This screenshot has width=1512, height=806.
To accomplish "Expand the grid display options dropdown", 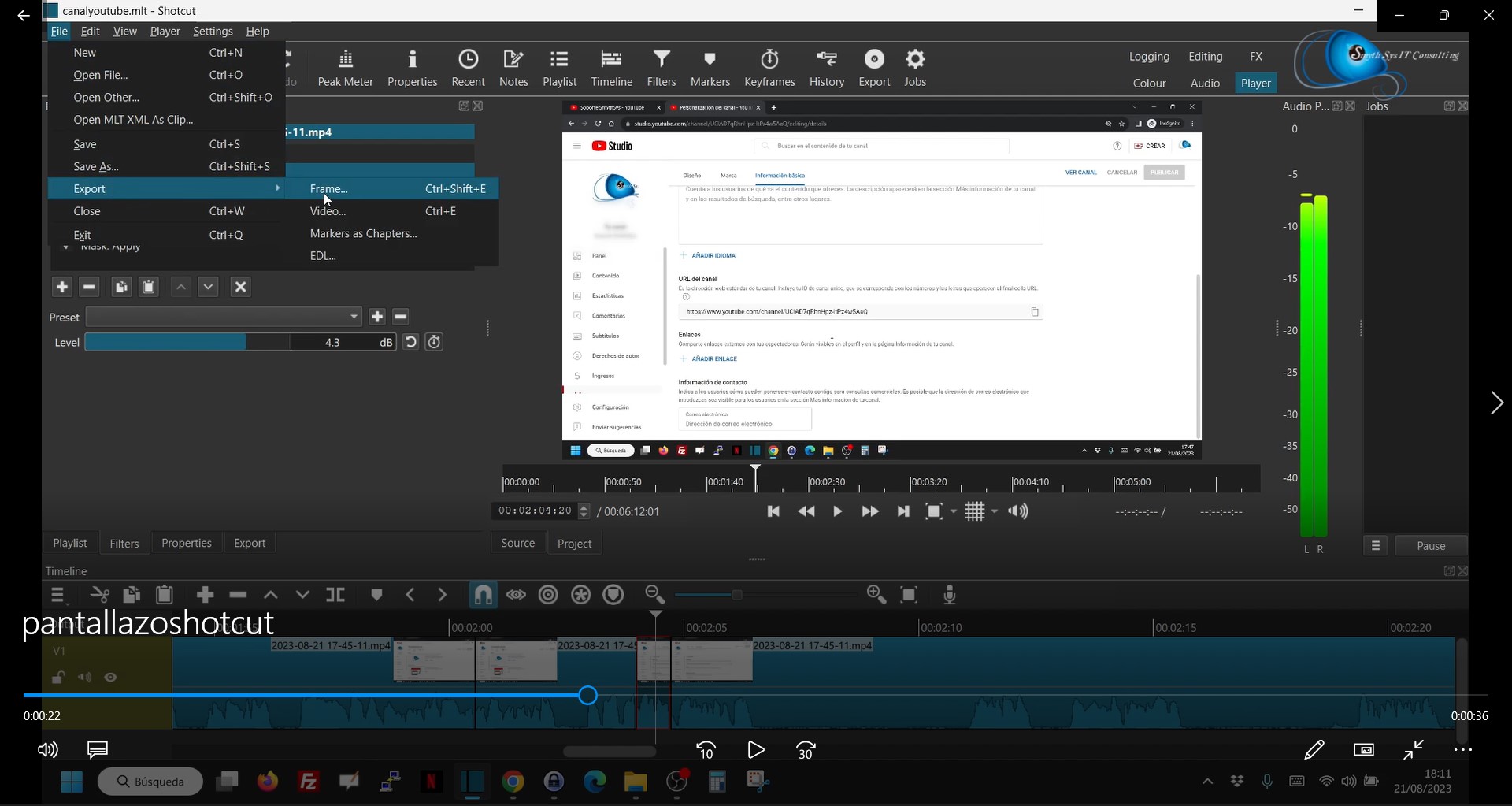I will click(995, 512).
